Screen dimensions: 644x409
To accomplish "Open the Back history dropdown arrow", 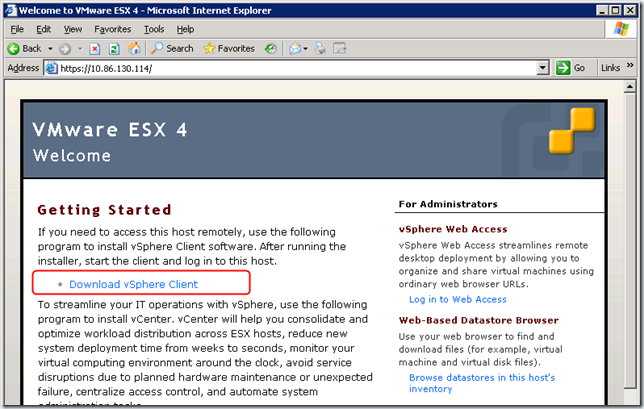I will [50, 49].
